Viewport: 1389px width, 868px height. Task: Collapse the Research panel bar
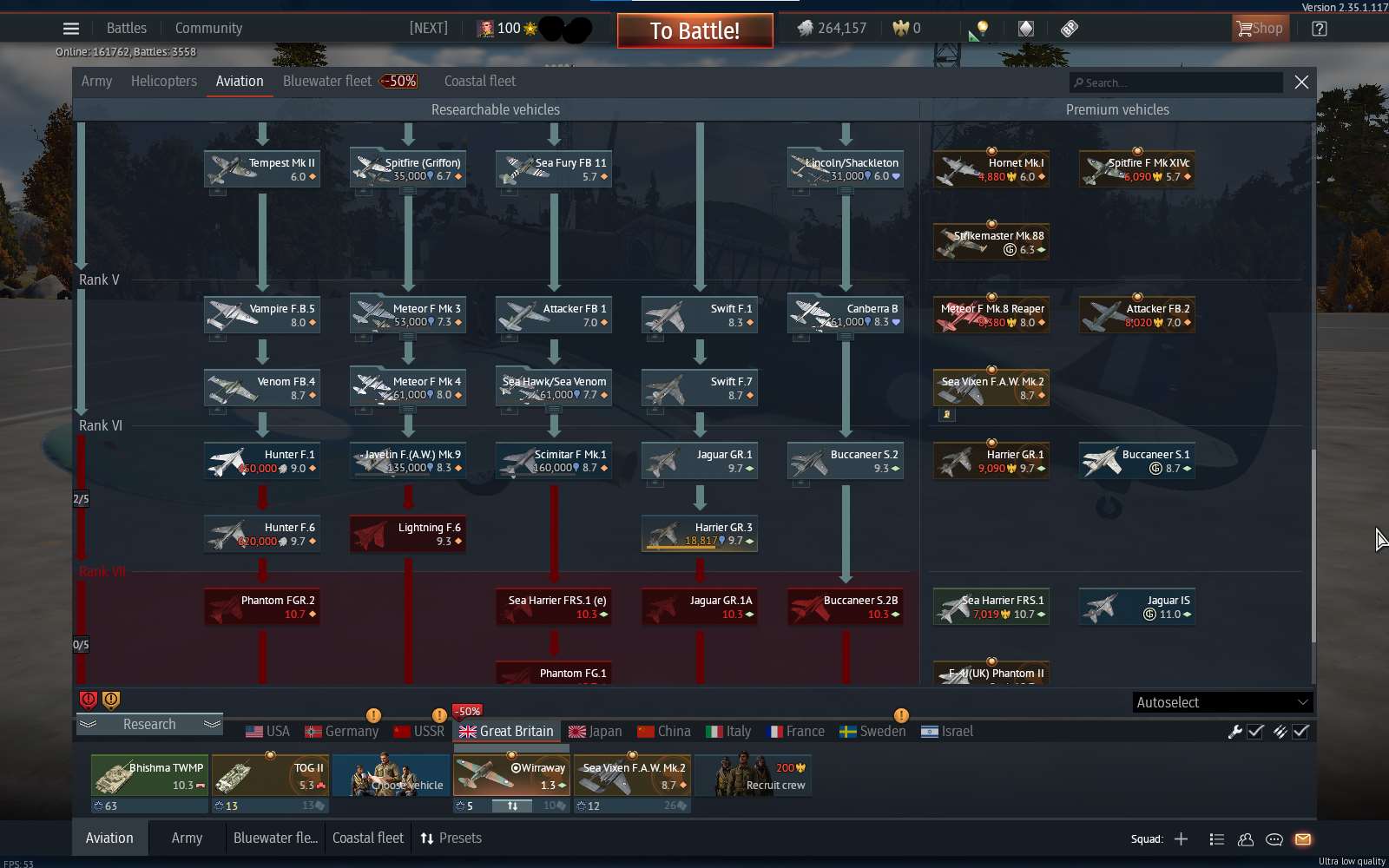[x=149, y=724]
